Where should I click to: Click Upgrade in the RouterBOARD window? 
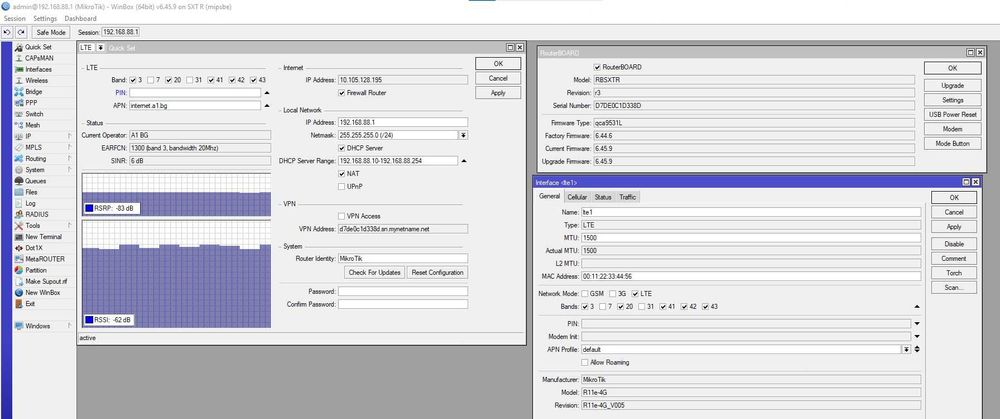pyautogui.click(x=952, y=85)
